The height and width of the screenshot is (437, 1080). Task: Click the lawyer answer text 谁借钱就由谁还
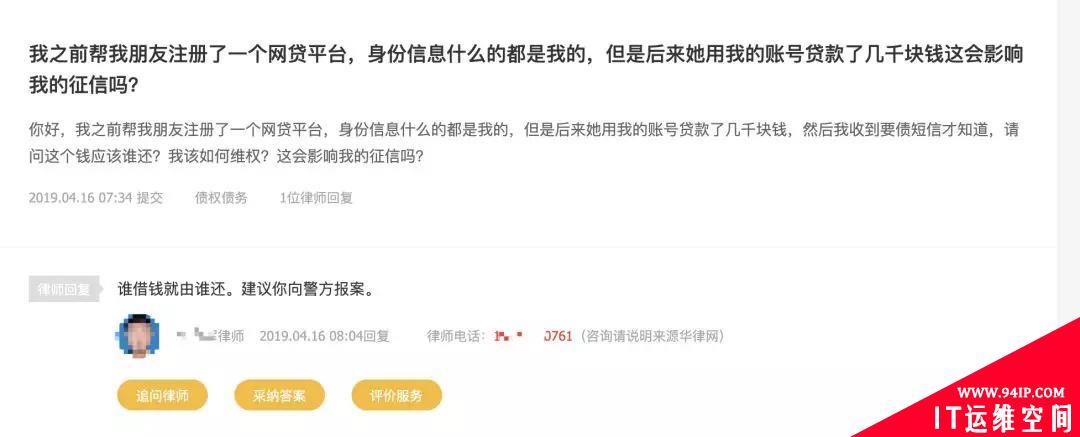click(246, 289)
